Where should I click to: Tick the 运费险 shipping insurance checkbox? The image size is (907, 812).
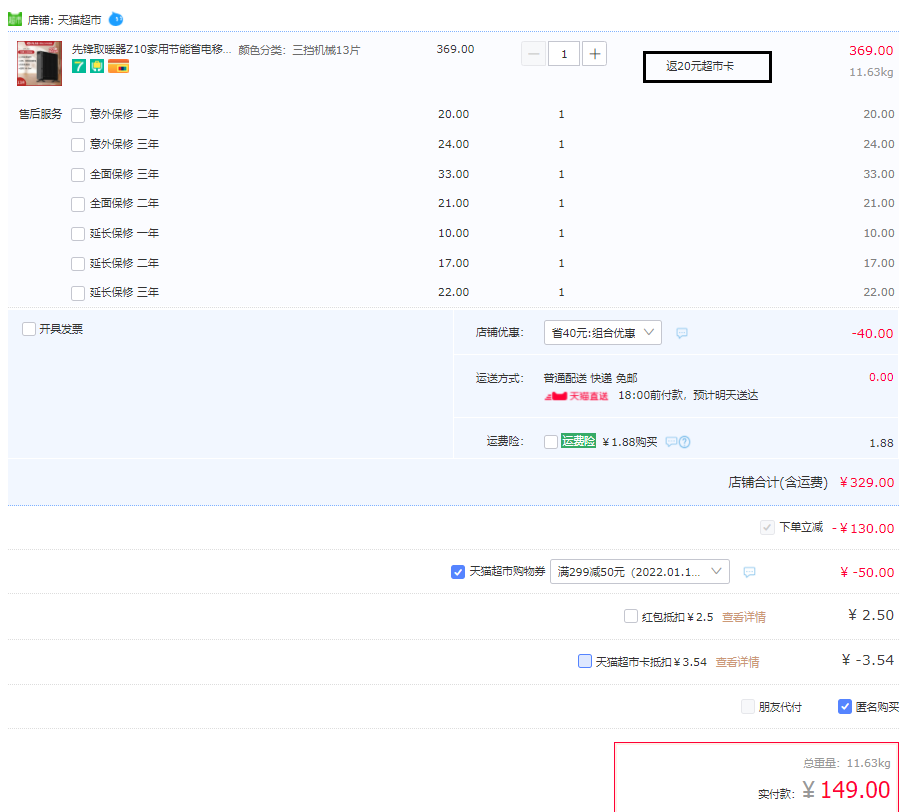coord(551,442)
